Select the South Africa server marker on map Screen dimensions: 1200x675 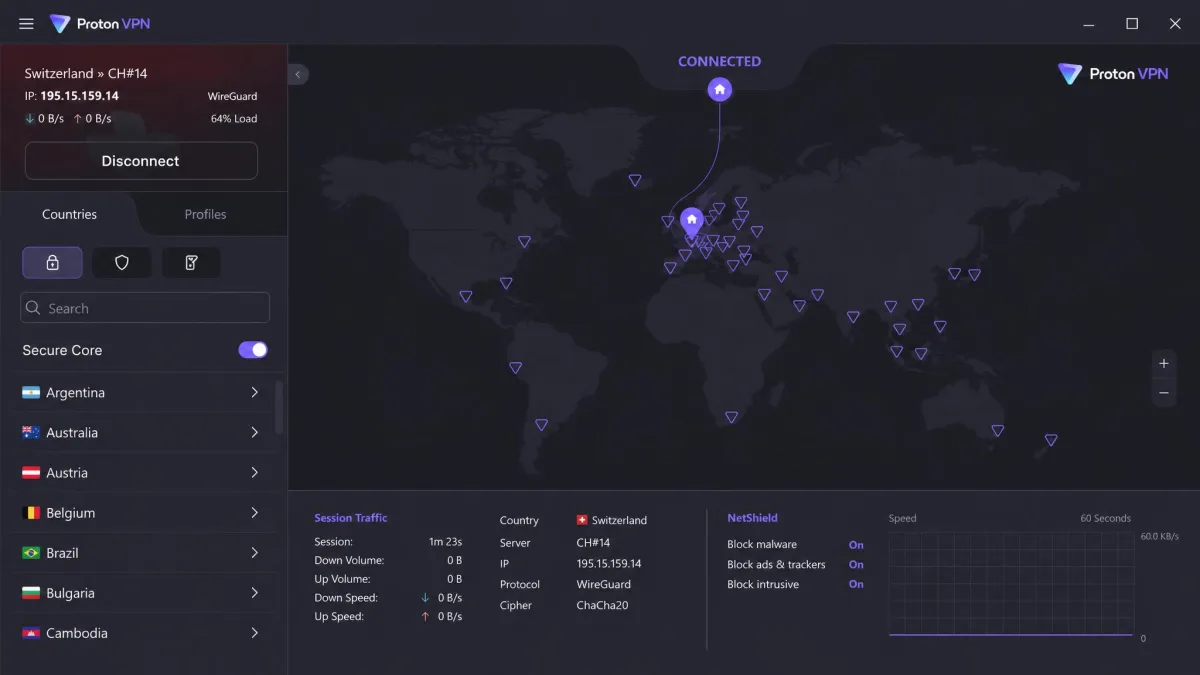731,418
